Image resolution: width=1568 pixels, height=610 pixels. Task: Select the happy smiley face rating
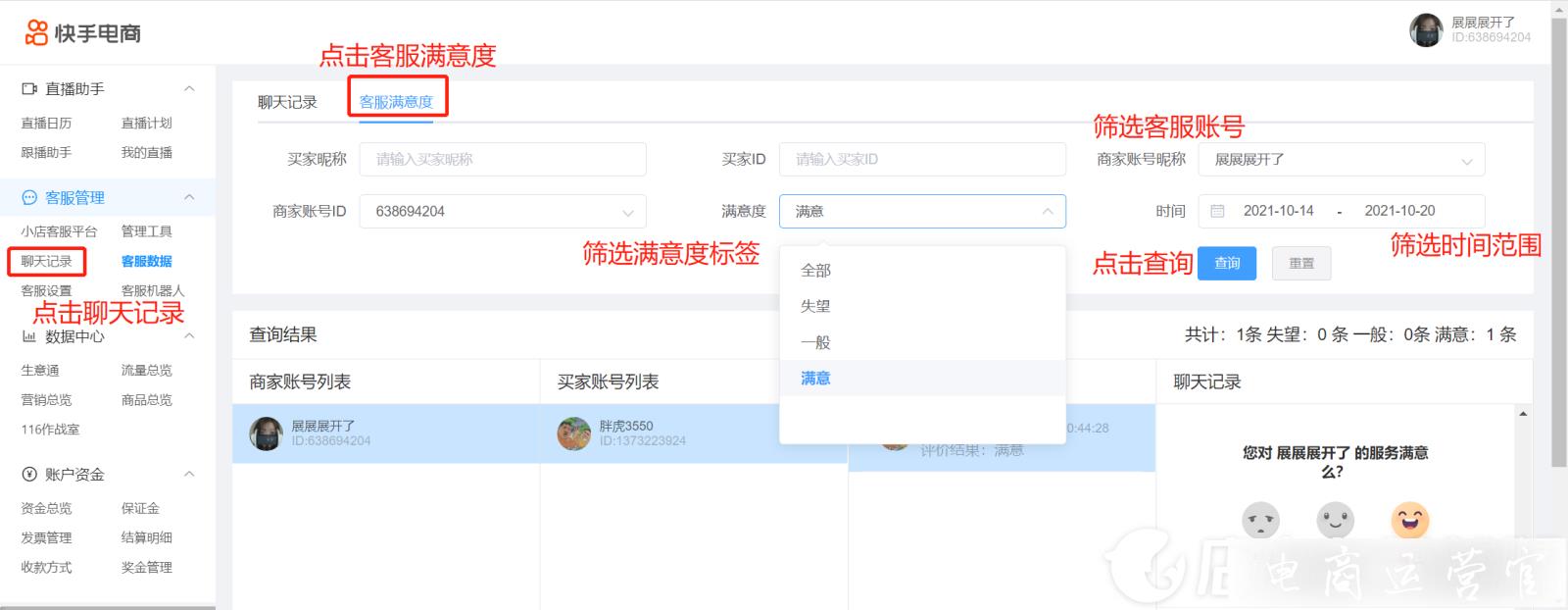(1409, 520)
